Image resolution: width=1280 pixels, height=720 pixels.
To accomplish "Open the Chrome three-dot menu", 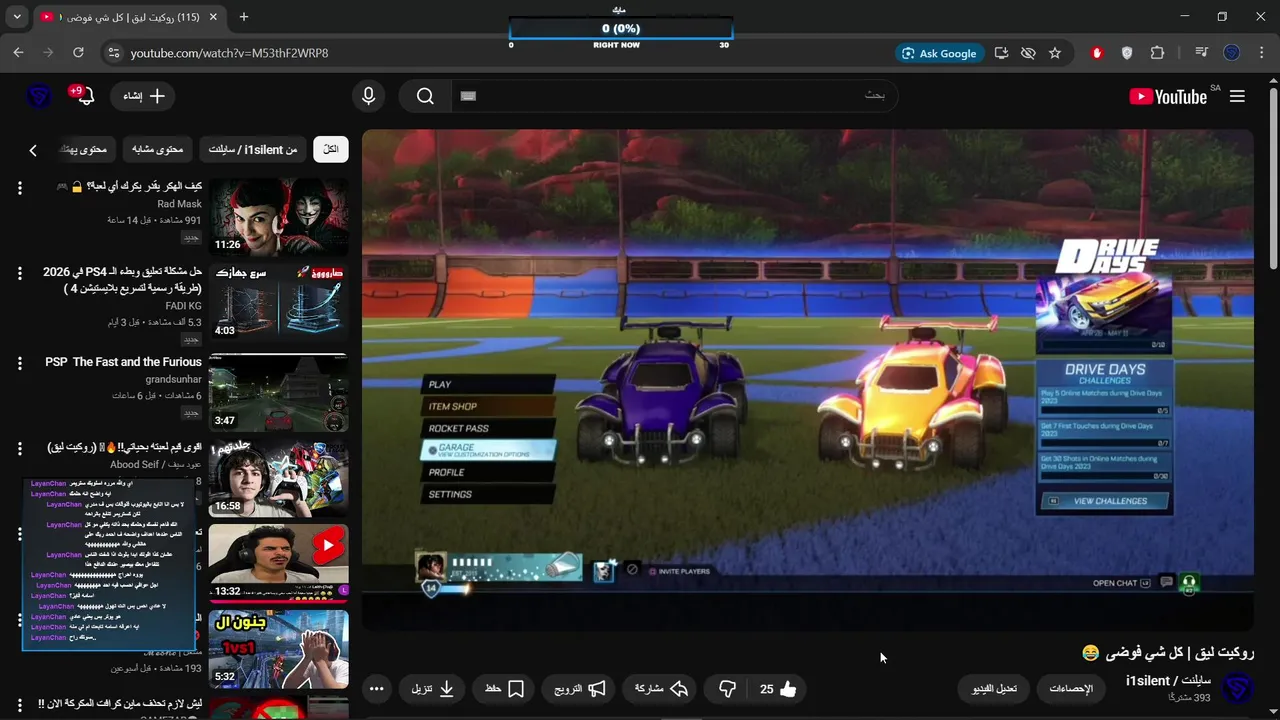I will pos(1261,53).
